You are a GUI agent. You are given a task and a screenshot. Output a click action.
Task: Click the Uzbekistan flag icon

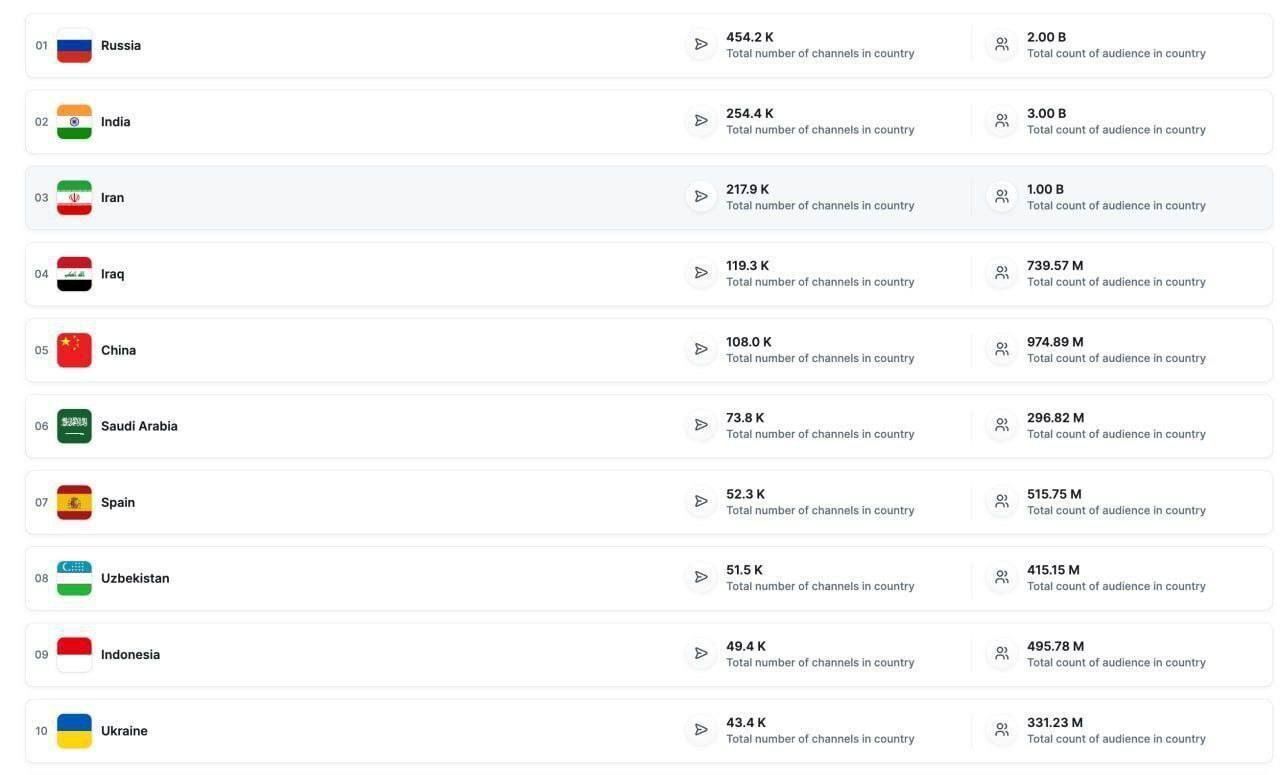tap(74, 578)
